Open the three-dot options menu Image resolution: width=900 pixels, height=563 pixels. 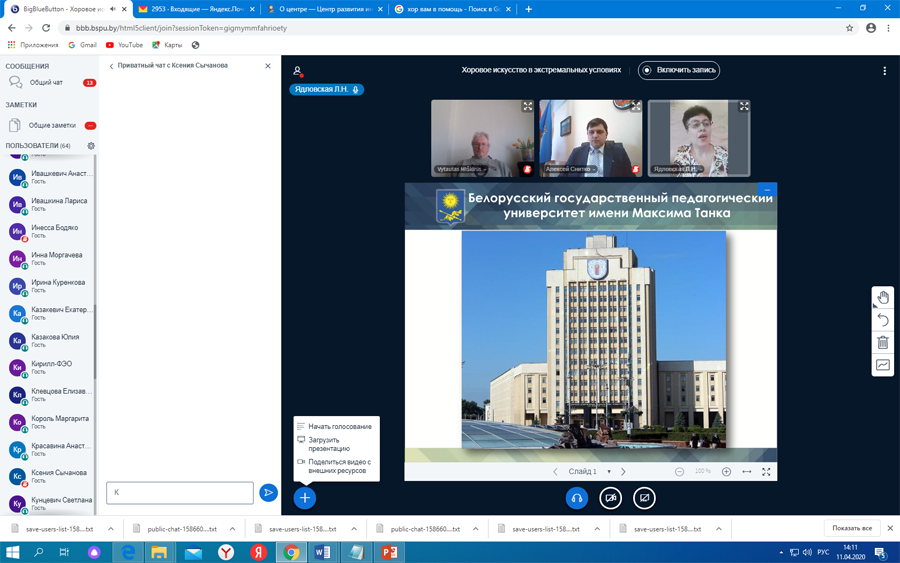click(x=884, y=71)
